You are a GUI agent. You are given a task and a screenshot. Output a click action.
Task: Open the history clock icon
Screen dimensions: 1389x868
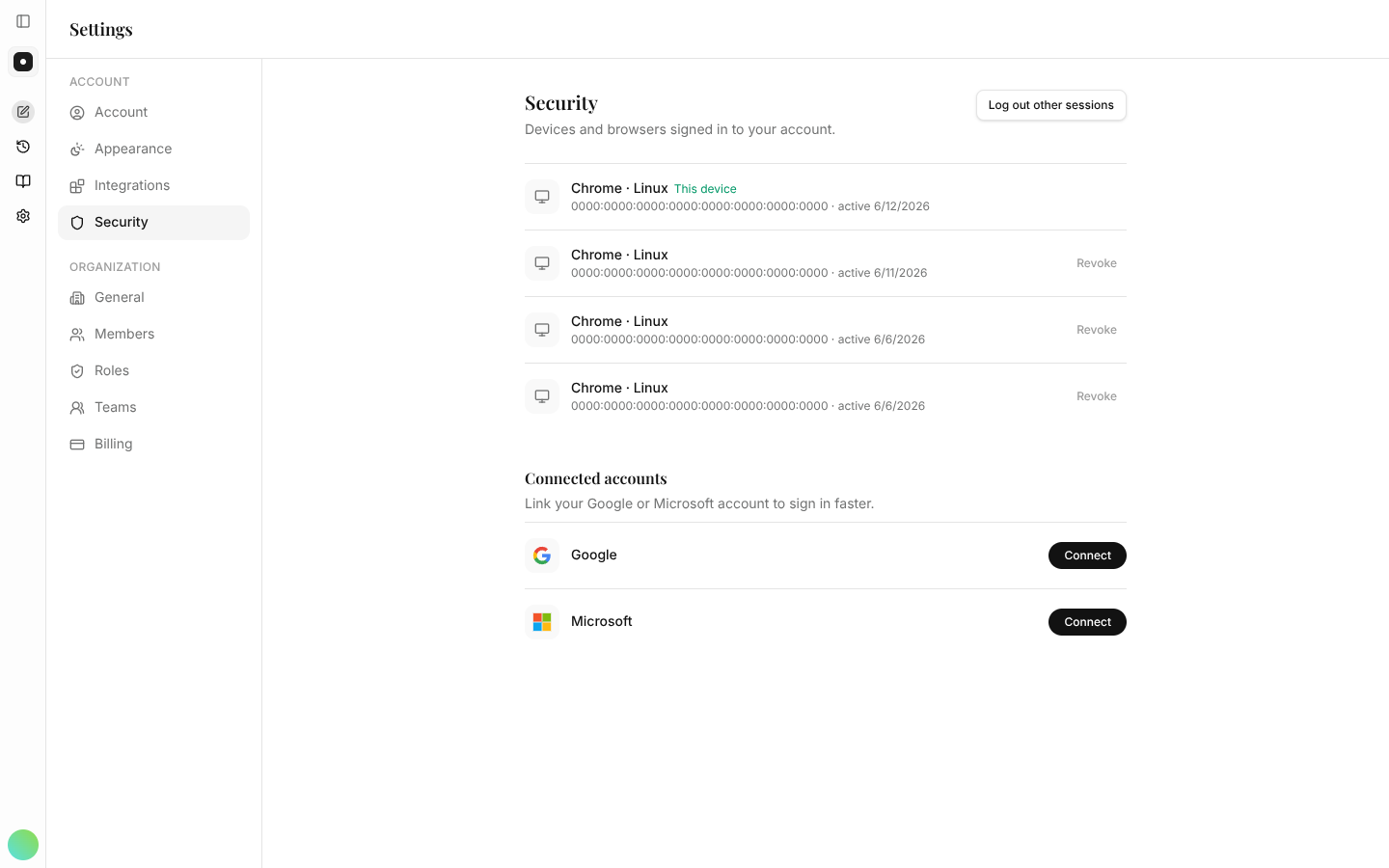(23, 147)
